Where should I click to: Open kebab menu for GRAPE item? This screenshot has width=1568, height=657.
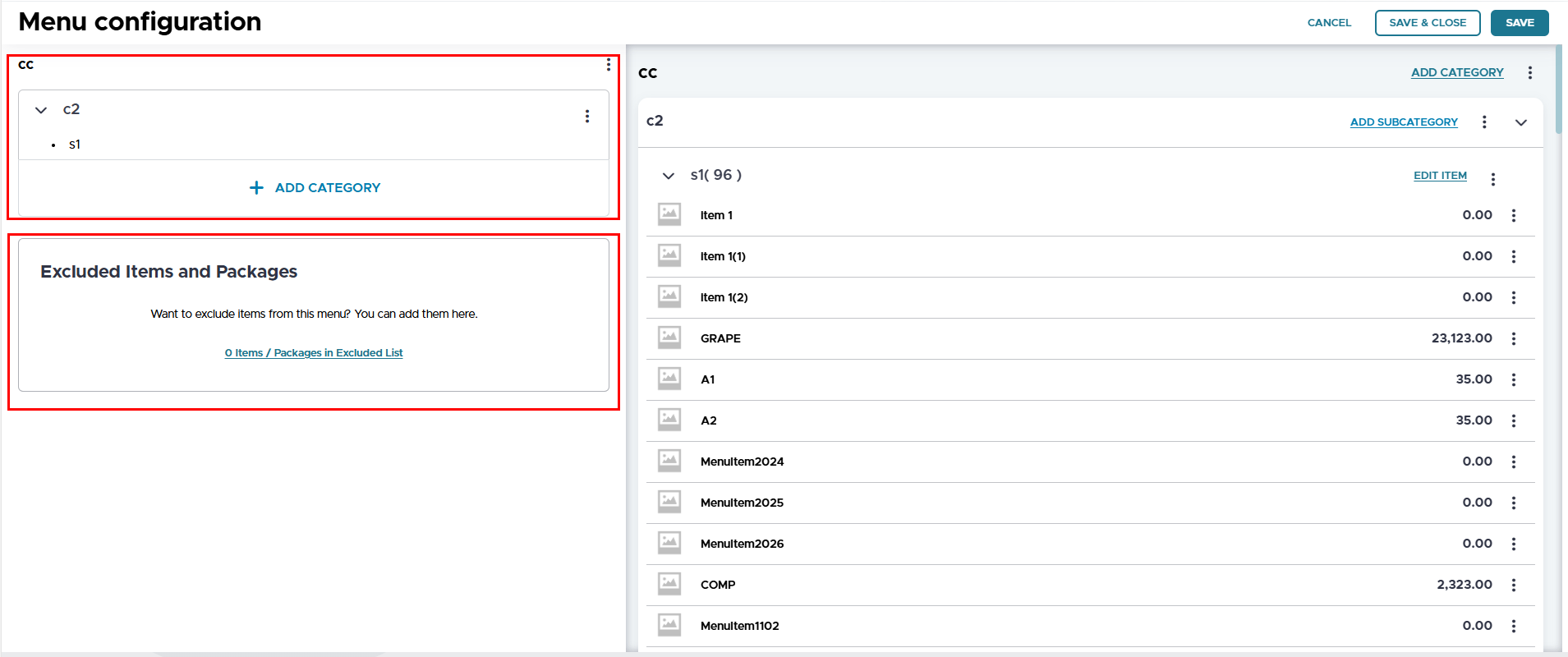(x=1513, y=338)
